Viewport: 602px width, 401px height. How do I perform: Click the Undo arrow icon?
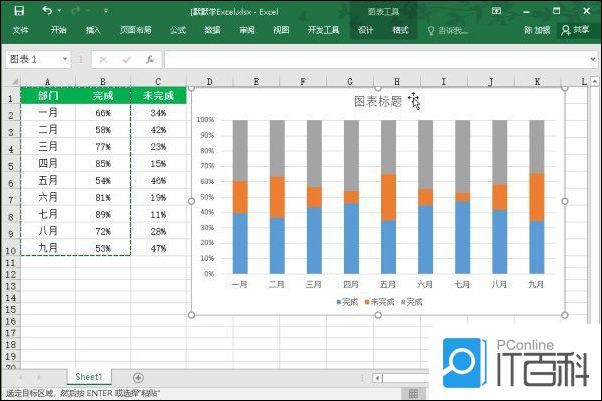point(47,10)
